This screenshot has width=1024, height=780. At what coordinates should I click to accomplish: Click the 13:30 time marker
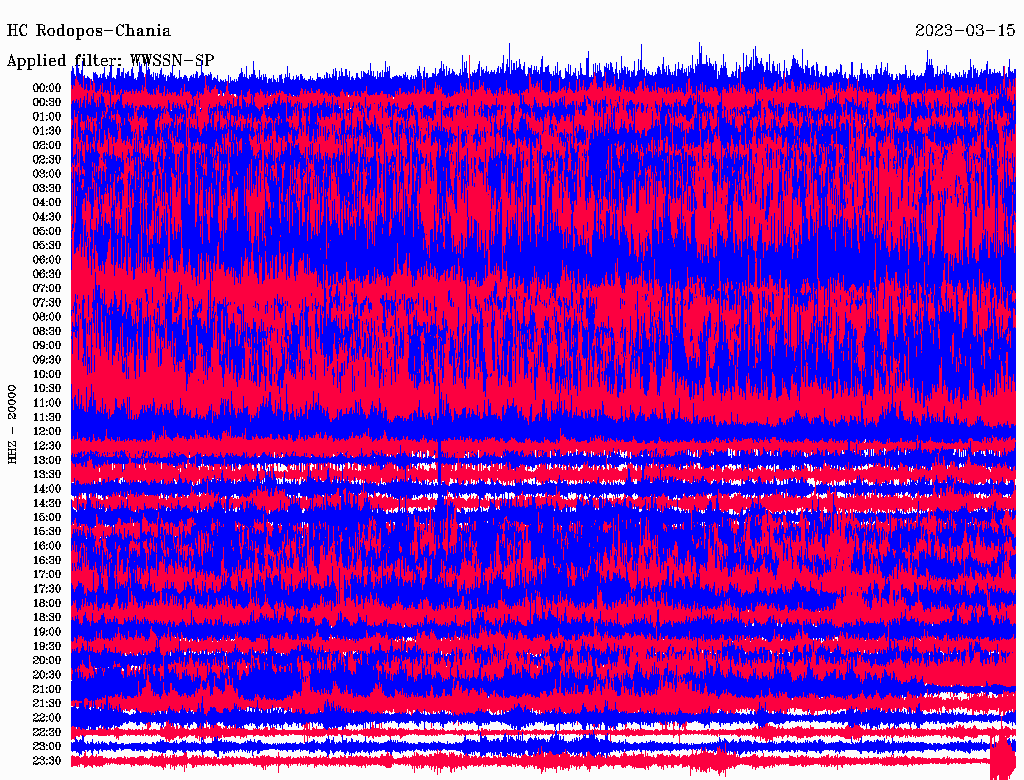point(47,474)
